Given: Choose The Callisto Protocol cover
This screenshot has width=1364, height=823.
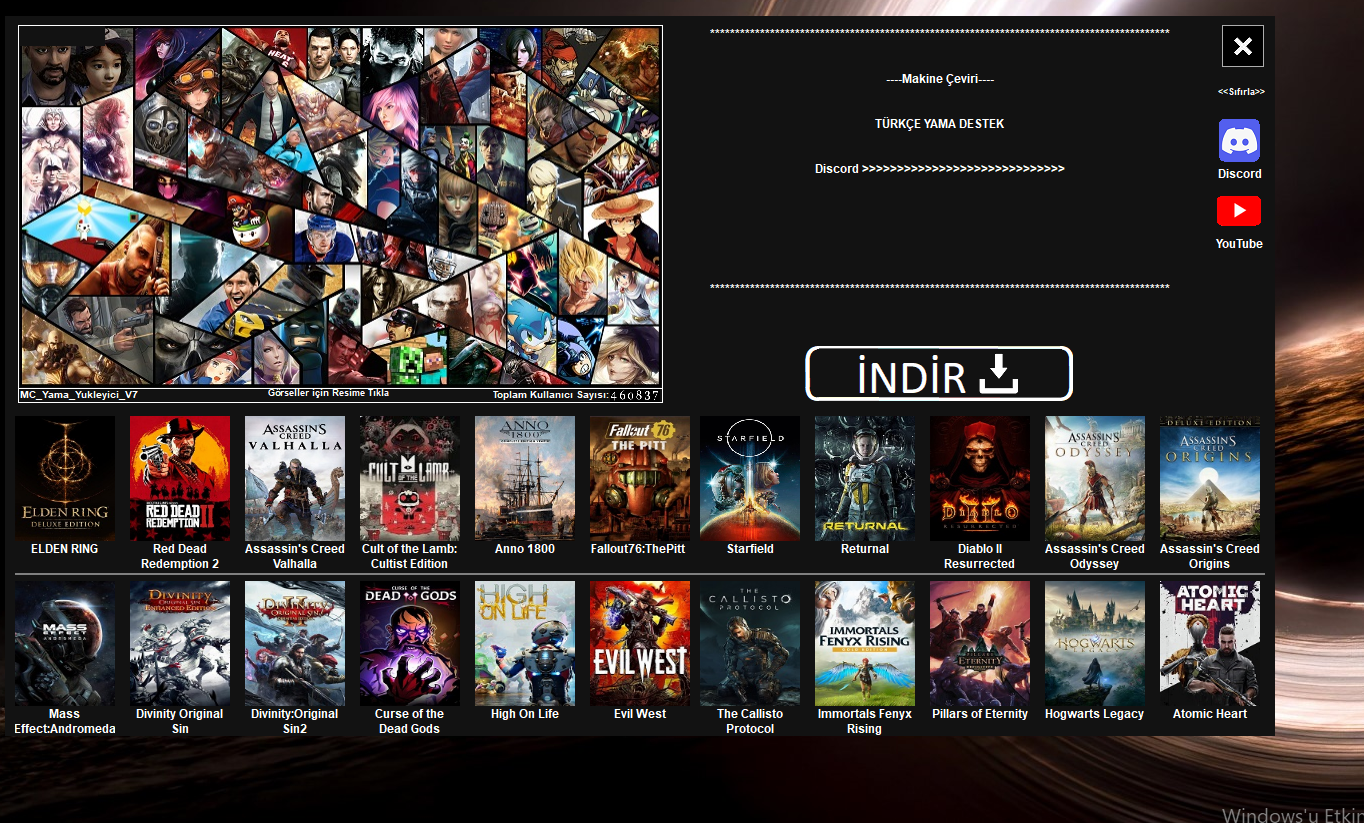Looking at the screenshot, I should [750, 644].
